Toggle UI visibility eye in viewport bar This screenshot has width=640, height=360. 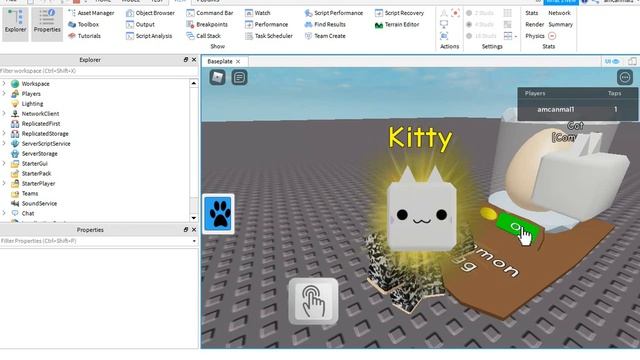coord(612,62)
